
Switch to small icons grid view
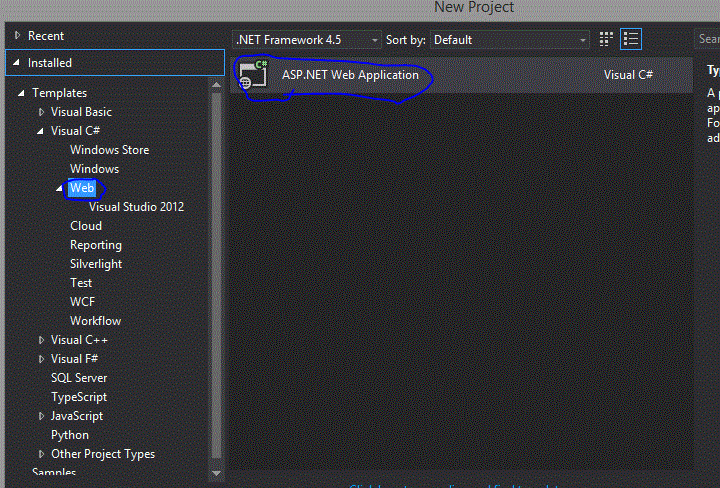pos(606,39)
